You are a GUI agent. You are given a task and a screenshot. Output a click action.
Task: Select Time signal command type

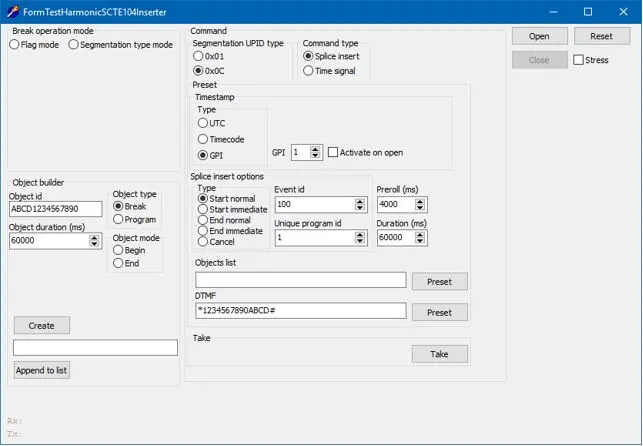[309, 71]
